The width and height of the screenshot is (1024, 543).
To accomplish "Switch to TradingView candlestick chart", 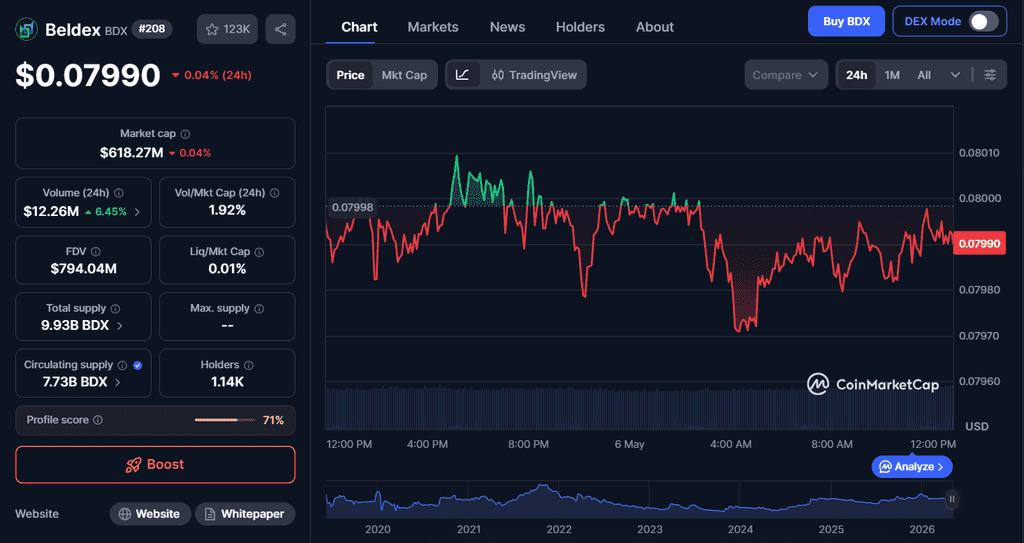I will [534, 75].
